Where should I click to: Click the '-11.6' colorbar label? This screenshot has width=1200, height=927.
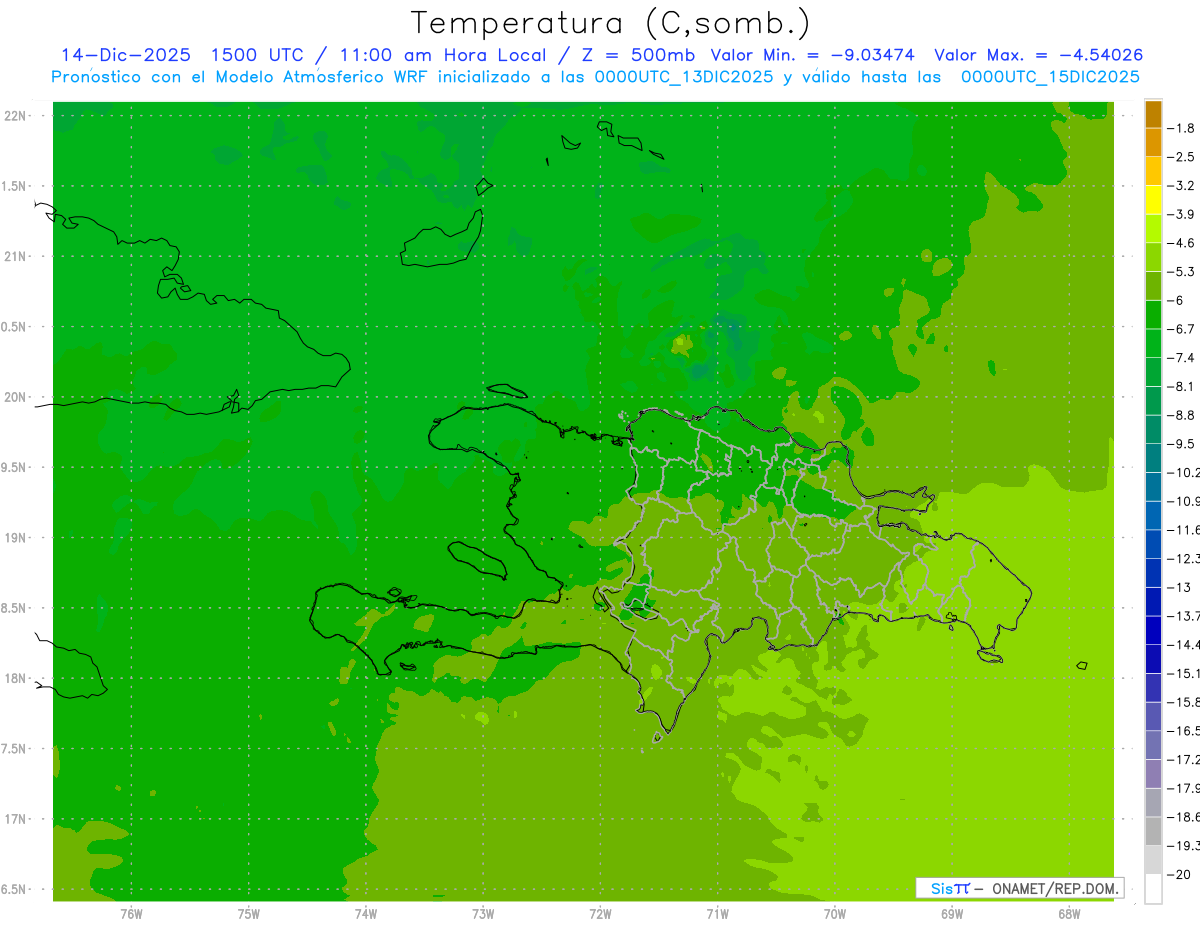(x=1185, y=529)
